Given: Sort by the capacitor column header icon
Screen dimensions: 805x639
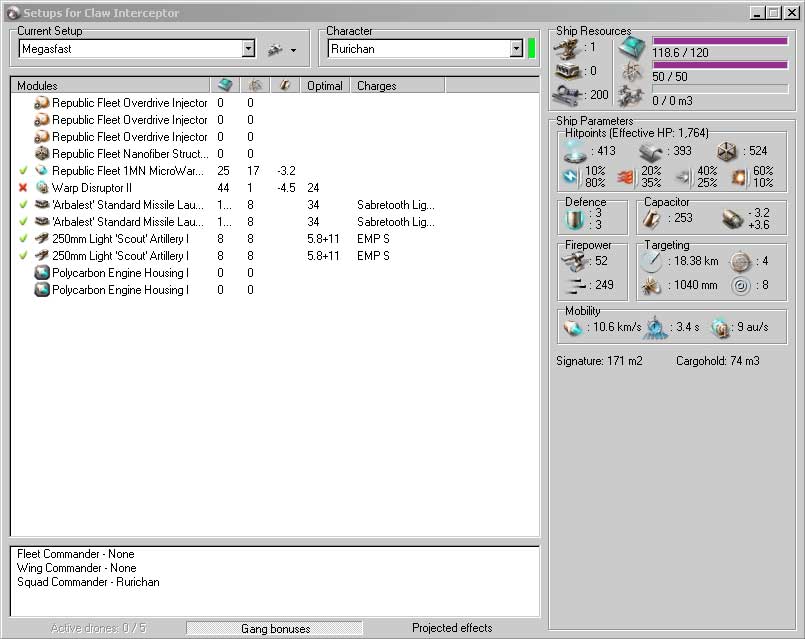Looking at the screenshot, I should (x=285, y=85).
